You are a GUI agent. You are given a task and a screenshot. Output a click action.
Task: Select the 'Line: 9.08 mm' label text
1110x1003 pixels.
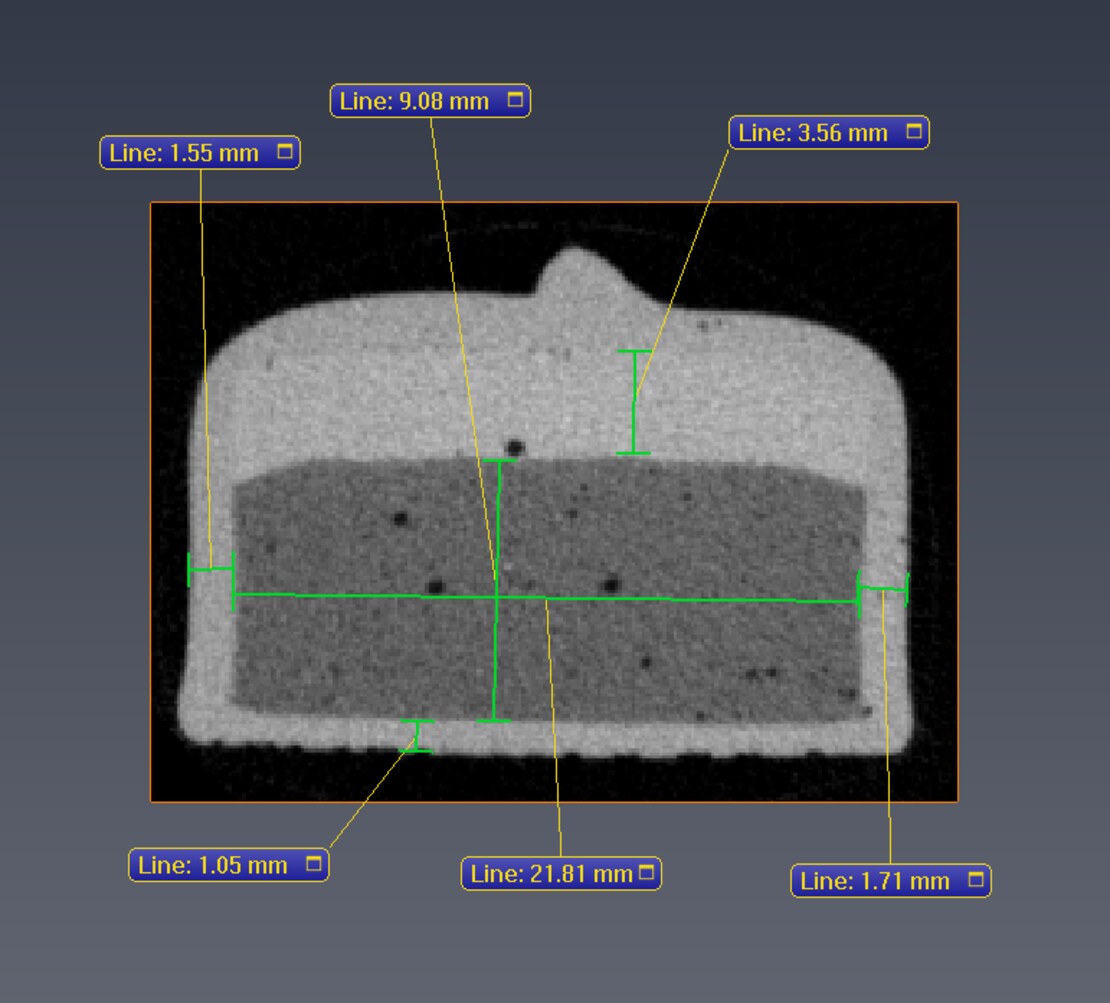[x=415, y=101]
